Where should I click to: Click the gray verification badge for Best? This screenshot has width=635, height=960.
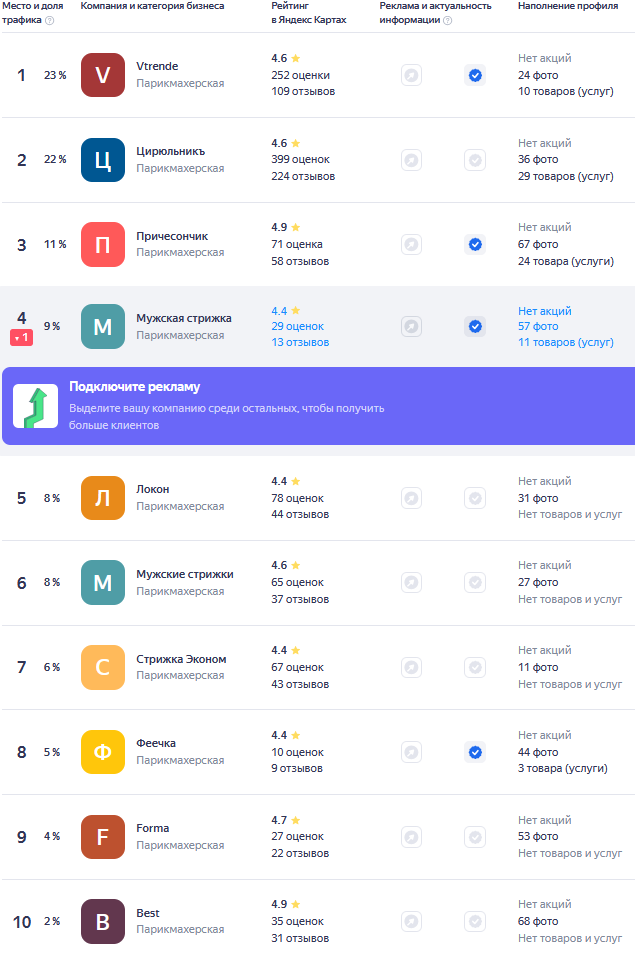point(475,921)
